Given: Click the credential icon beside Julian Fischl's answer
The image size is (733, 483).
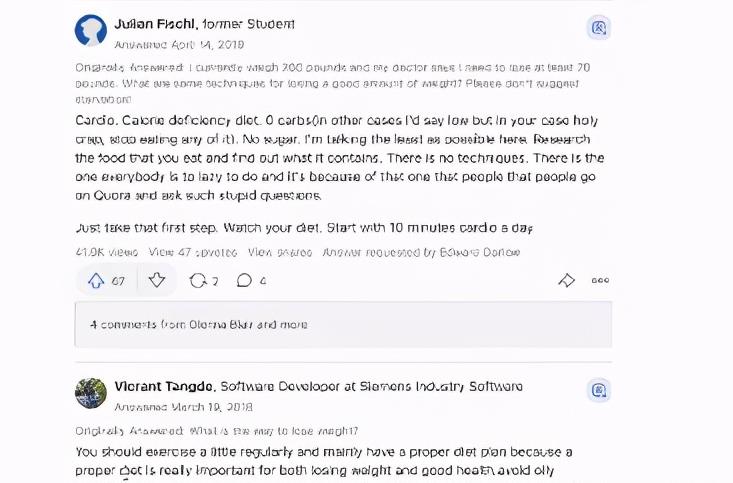Looking at the screenshot, I should point(599,28).
